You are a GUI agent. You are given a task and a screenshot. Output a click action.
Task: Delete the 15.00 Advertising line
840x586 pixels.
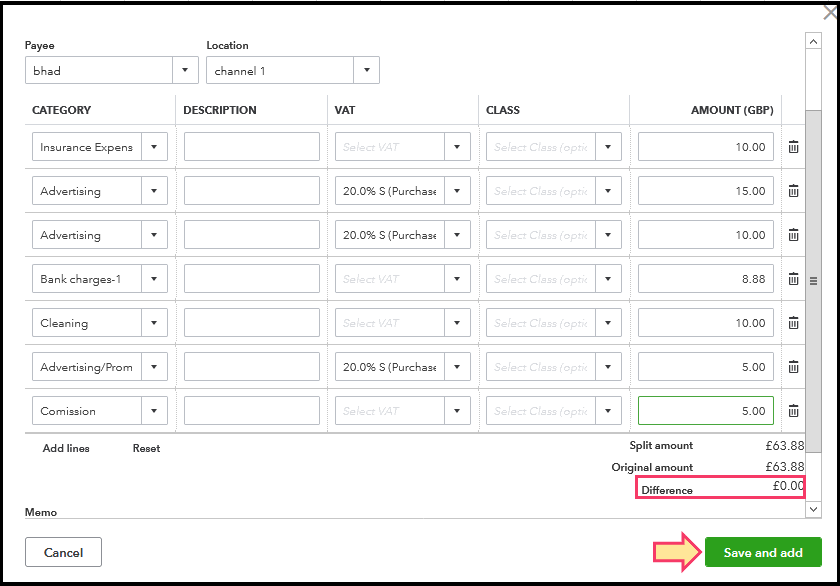pos(793,191)
